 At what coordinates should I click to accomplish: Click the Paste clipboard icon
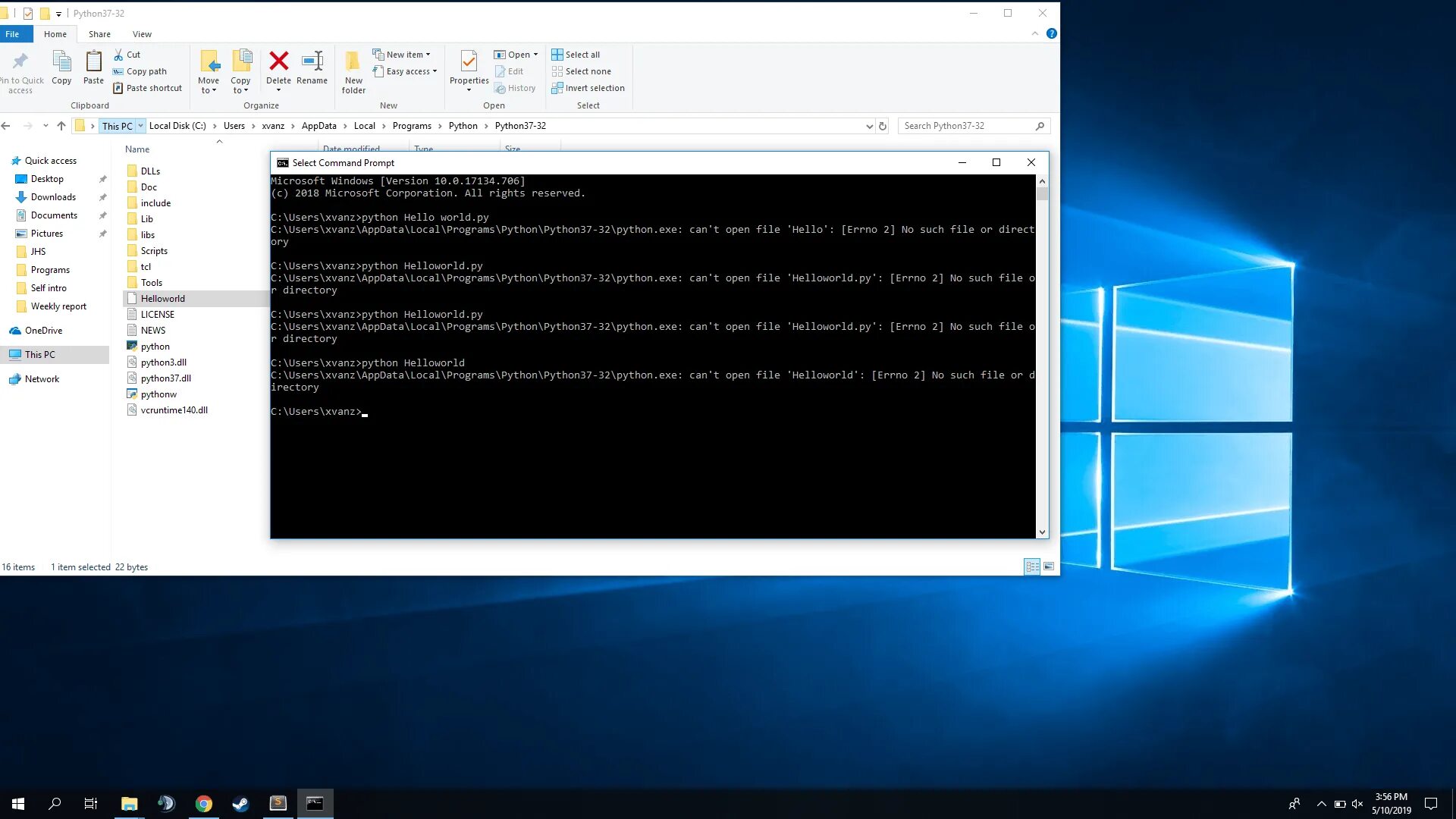point(93,63)
